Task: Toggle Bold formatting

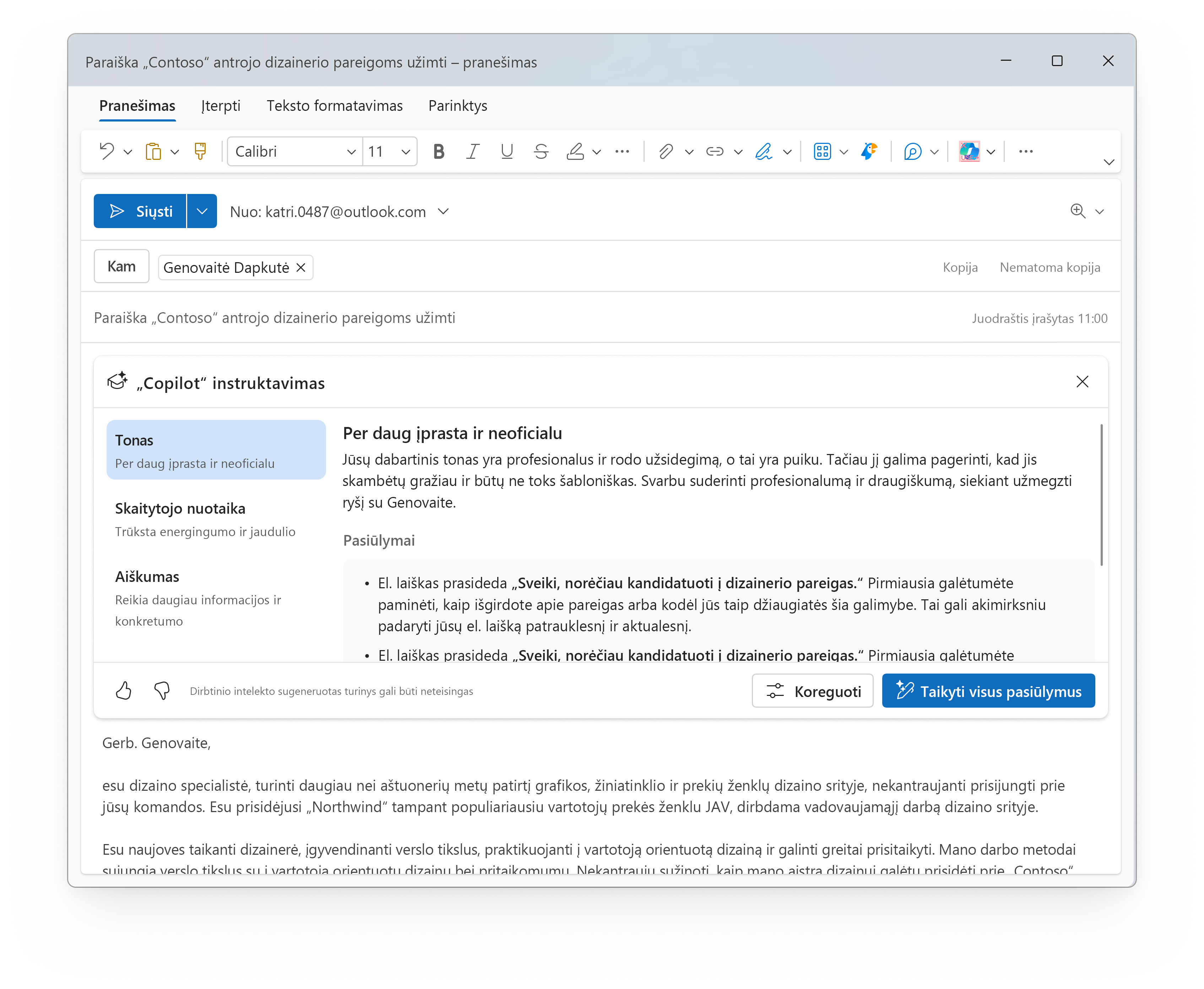Action: point(439,152)
